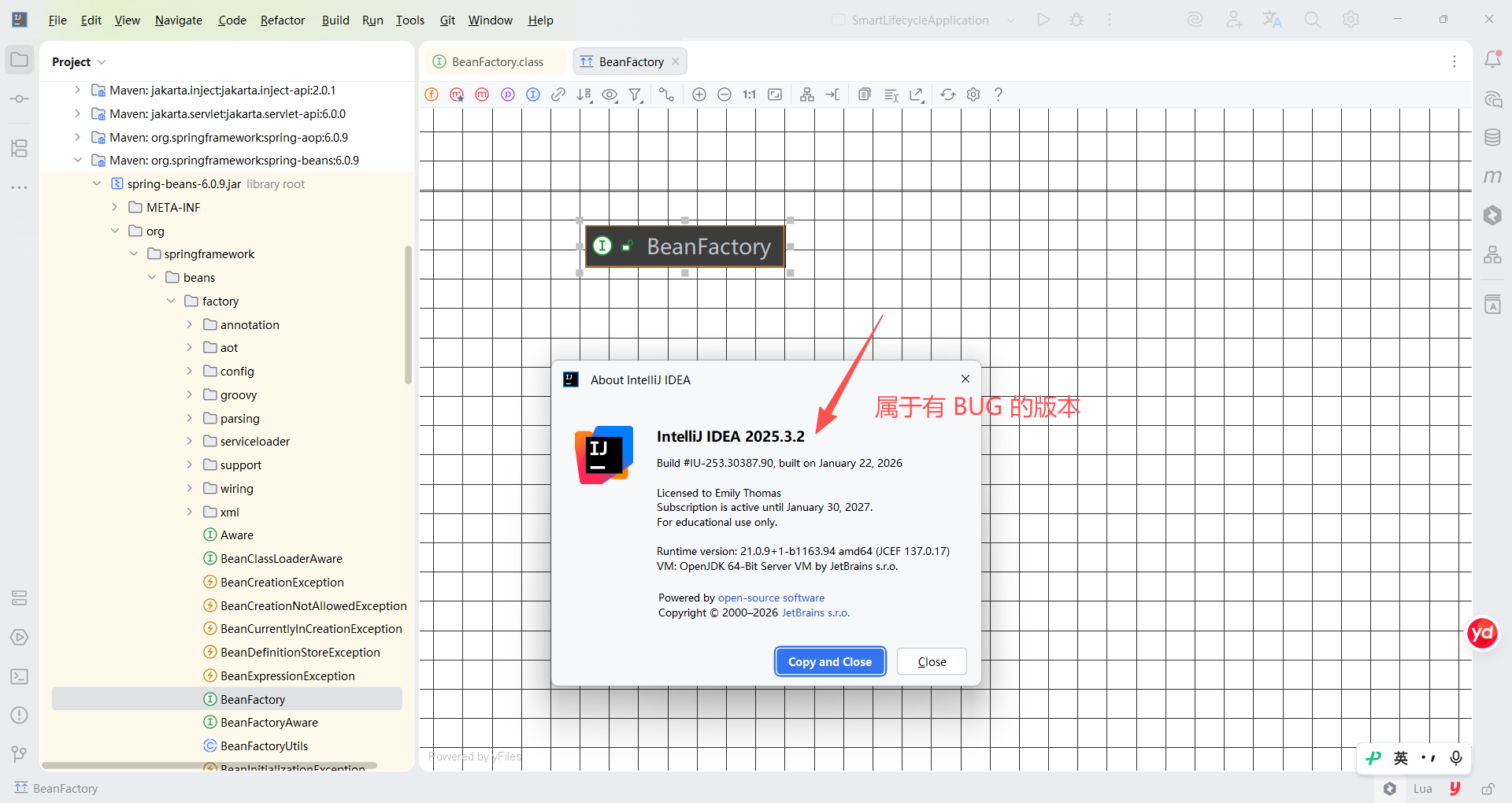Open the Structure tool window

click(20, 148)
